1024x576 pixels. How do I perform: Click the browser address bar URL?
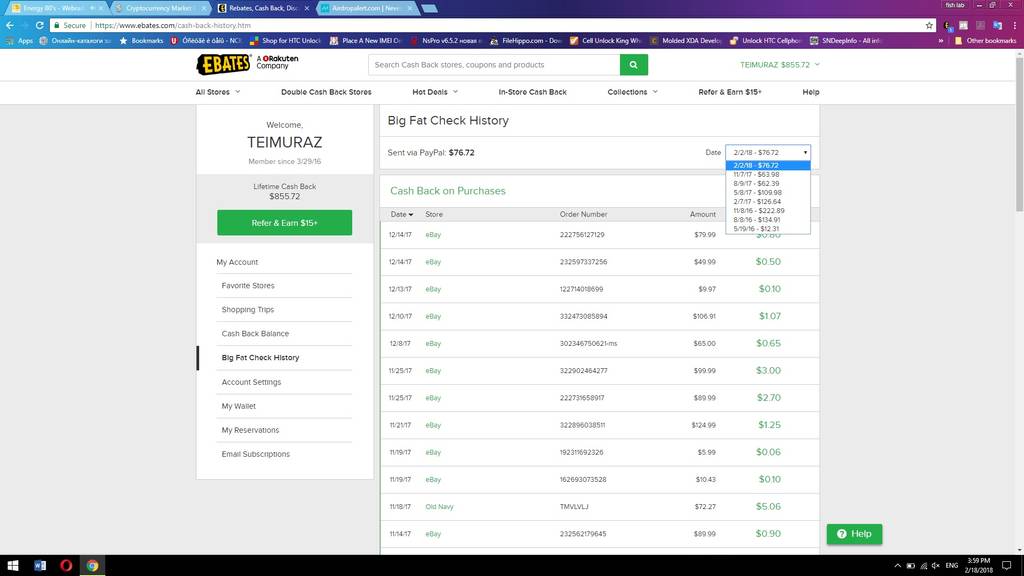(172, 25)
